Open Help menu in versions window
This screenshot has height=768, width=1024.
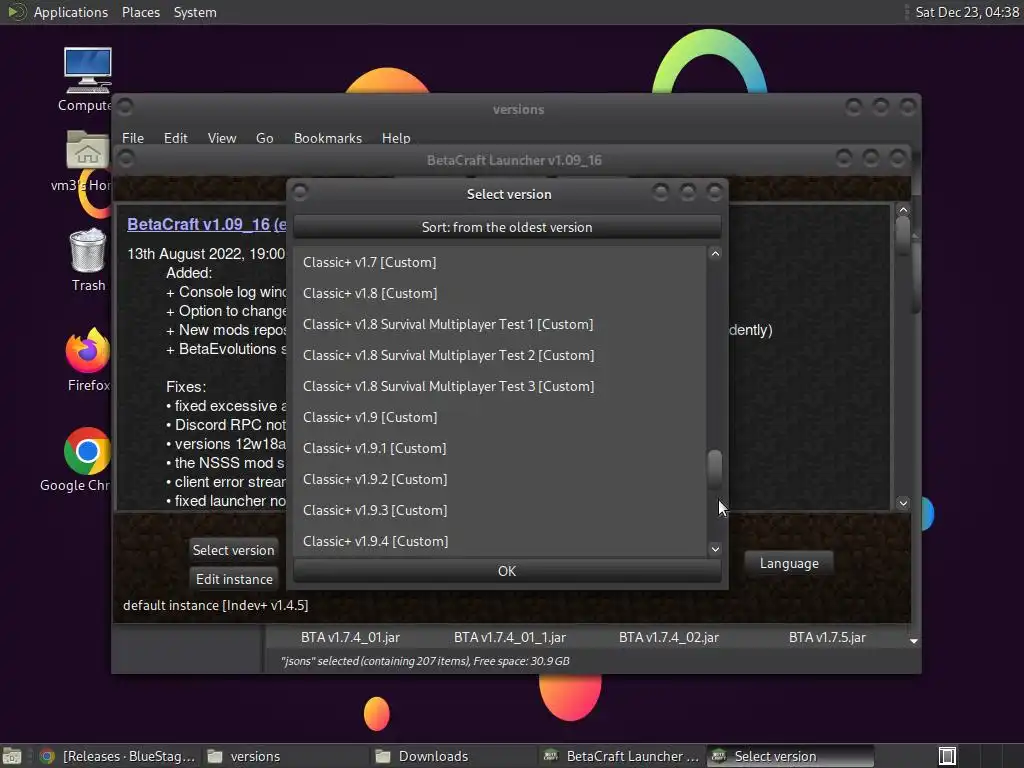click(x=396, y=138)
